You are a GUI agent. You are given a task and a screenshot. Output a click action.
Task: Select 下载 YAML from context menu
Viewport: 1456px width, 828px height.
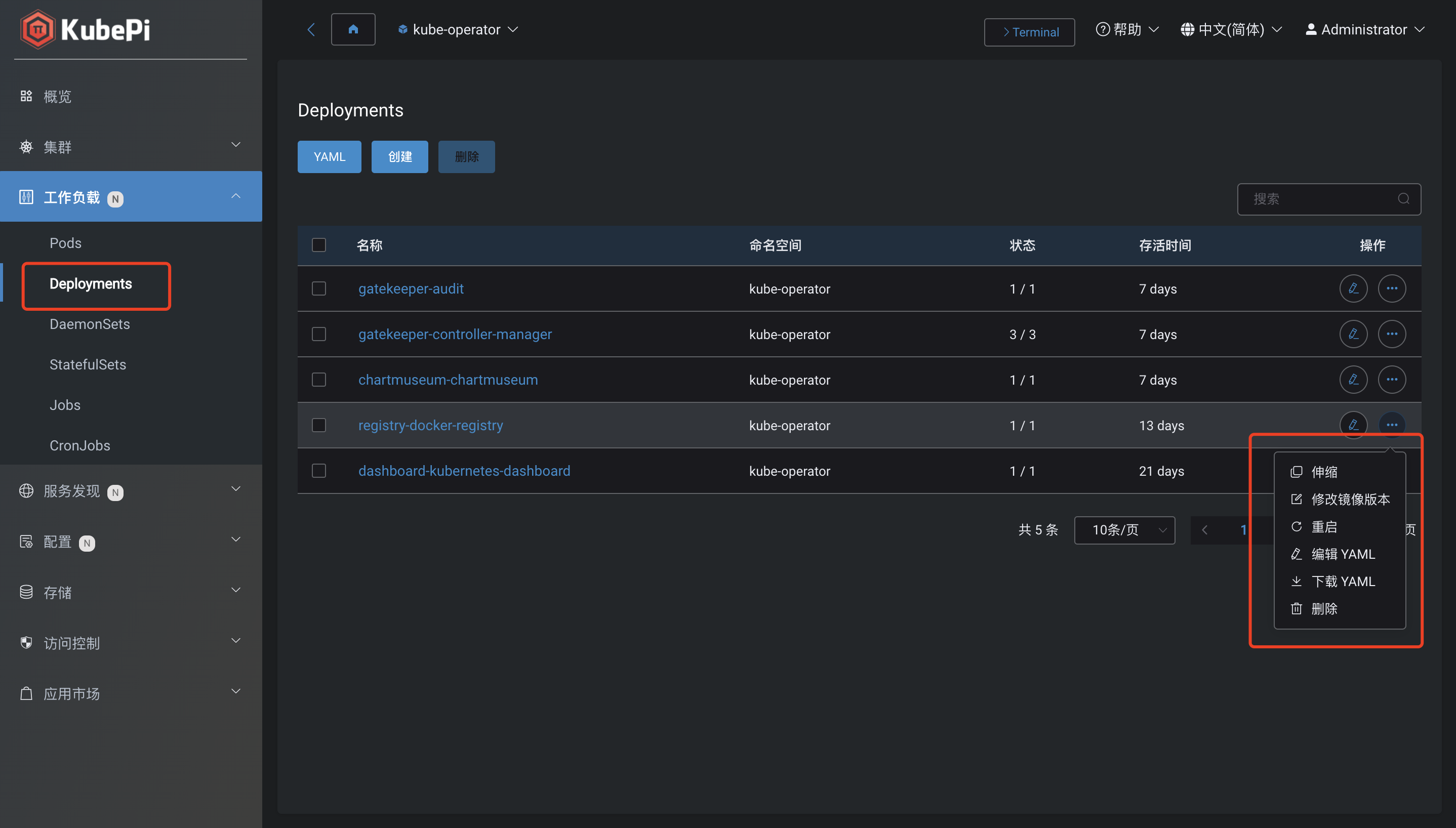pos(1340,581)
